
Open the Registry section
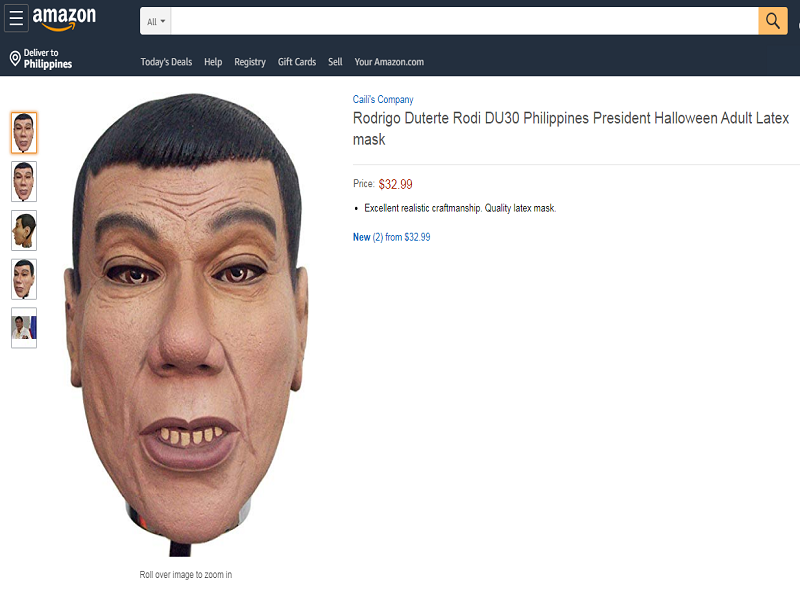(x=249, y=61)
